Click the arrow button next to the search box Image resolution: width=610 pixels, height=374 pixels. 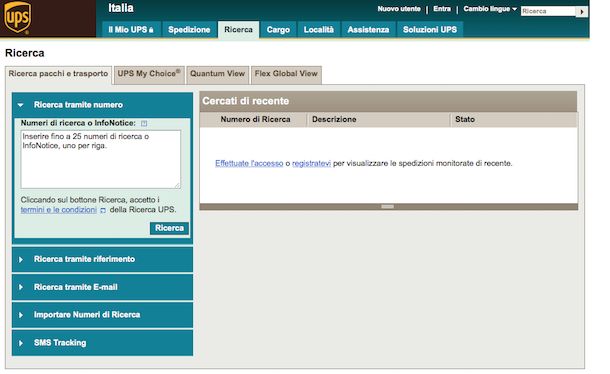point(582,11)
